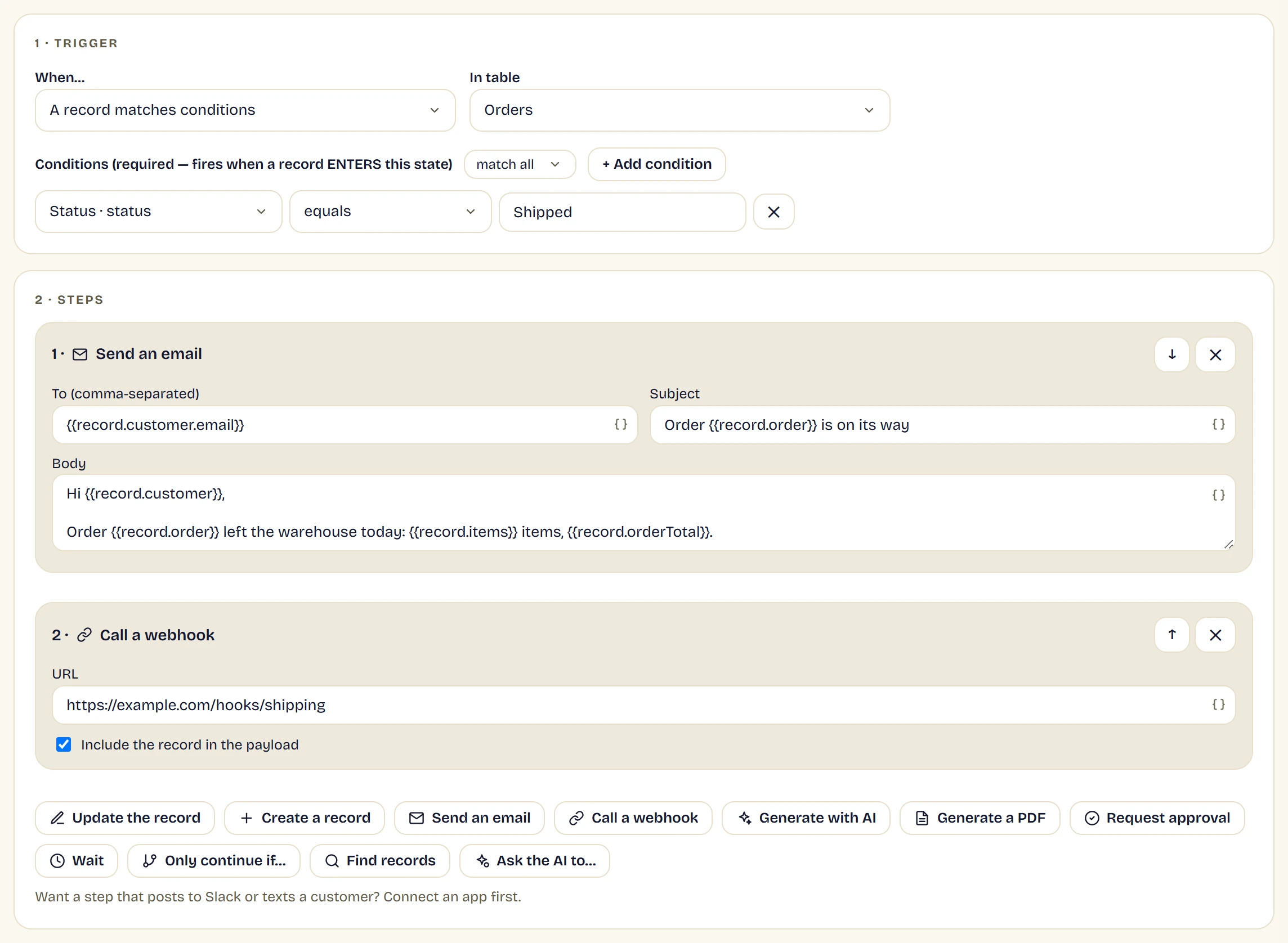Image resolution: width=1288 pixels, height=943 pixels.
Task: Click into the email Subject field
Action: (x=942, y=425)
